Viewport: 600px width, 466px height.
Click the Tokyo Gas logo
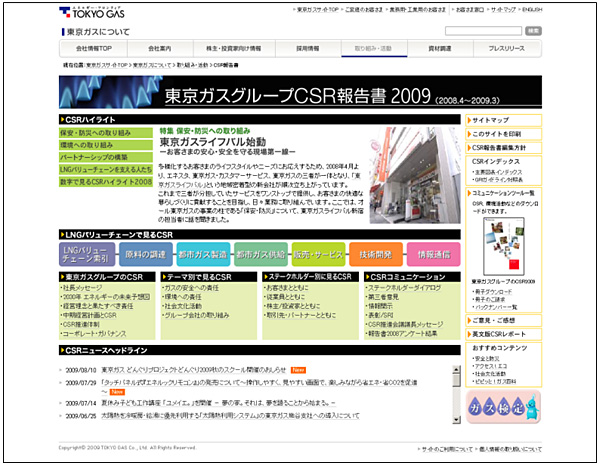click(x=92, y=12)
